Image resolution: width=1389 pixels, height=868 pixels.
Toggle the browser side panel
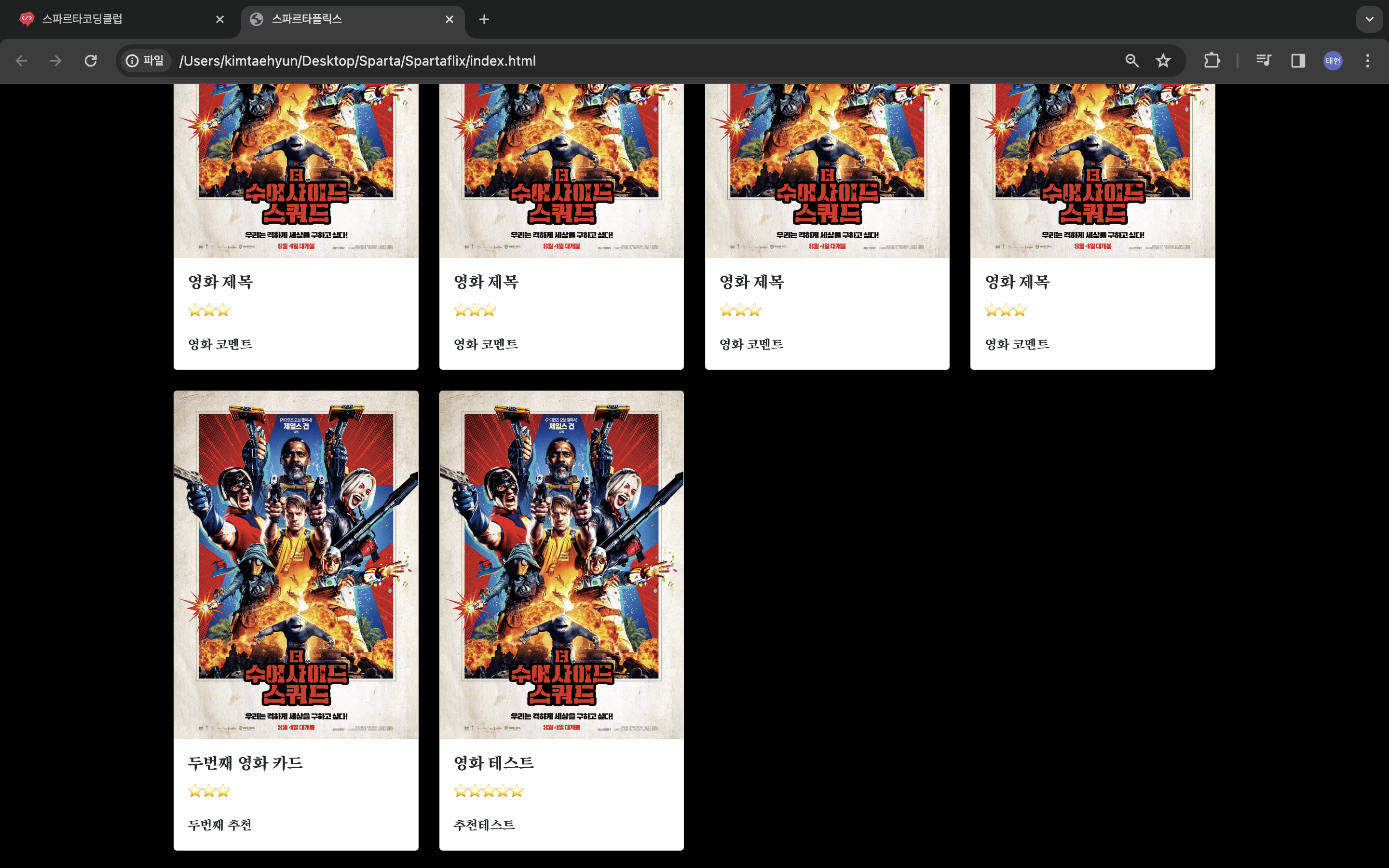pyautogui.click(x=1298, y=61)
